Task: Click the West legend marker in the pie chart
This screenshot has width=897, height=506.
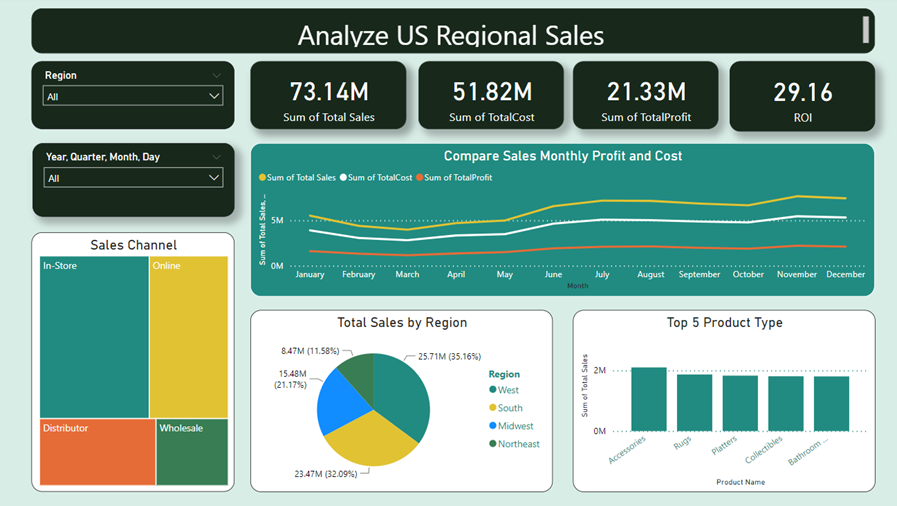Action: coord(493,390)
